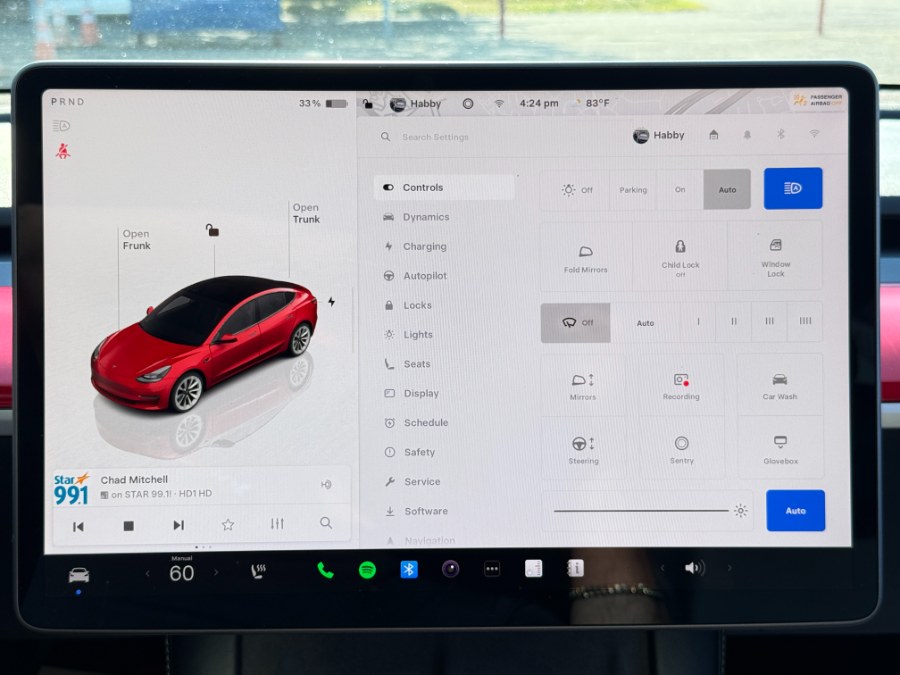900x675 pixels.
Task: Open the audio equalizer settings icon
Action: tap(277, 523)
